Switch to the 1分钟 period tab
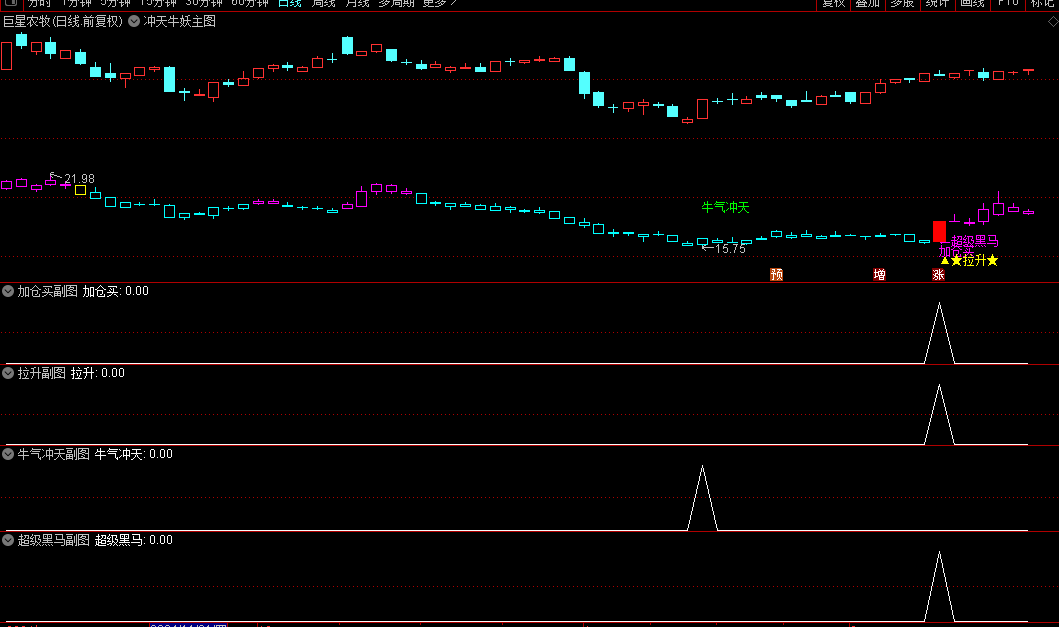 click(x=76, y=3)
